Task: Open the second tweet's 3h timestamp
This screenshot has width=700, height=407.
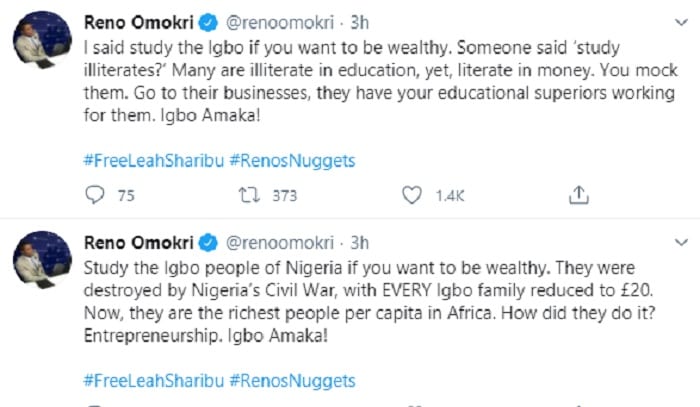Action: [x=362, y=243]
